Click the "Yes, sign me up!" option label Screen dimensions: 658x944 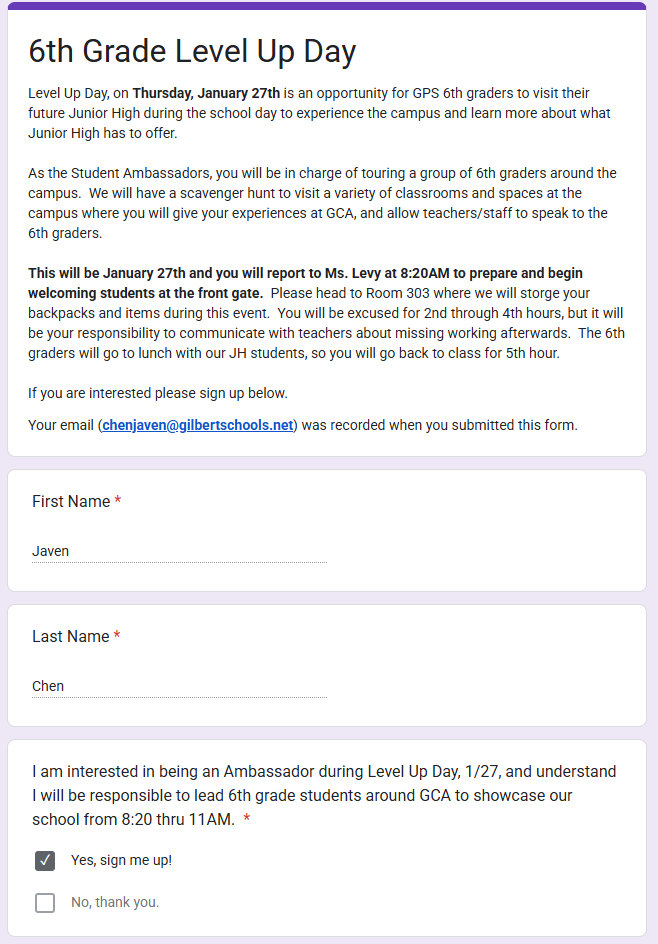tap(121, 860)
